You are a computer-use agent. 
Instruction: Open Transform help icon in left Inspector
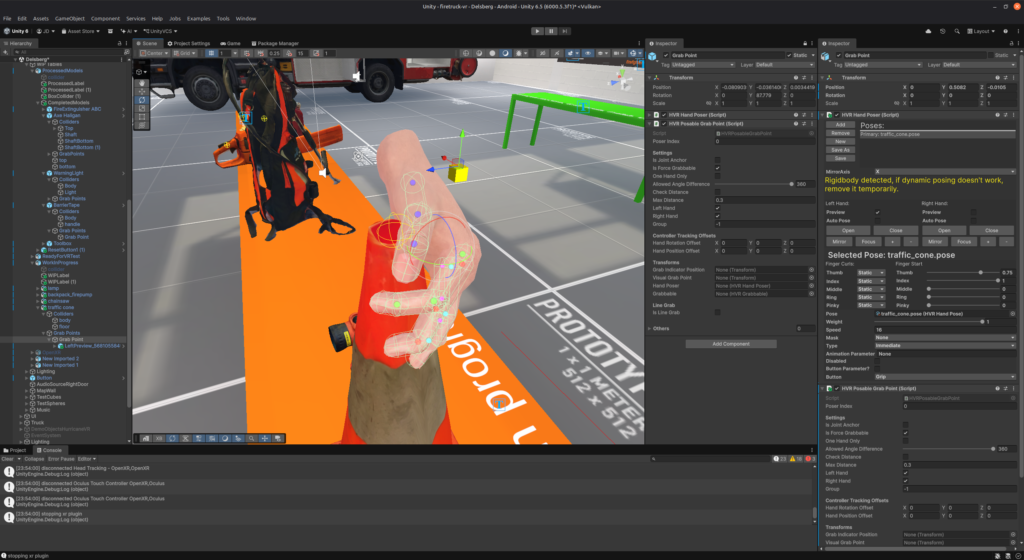point(795,78)
